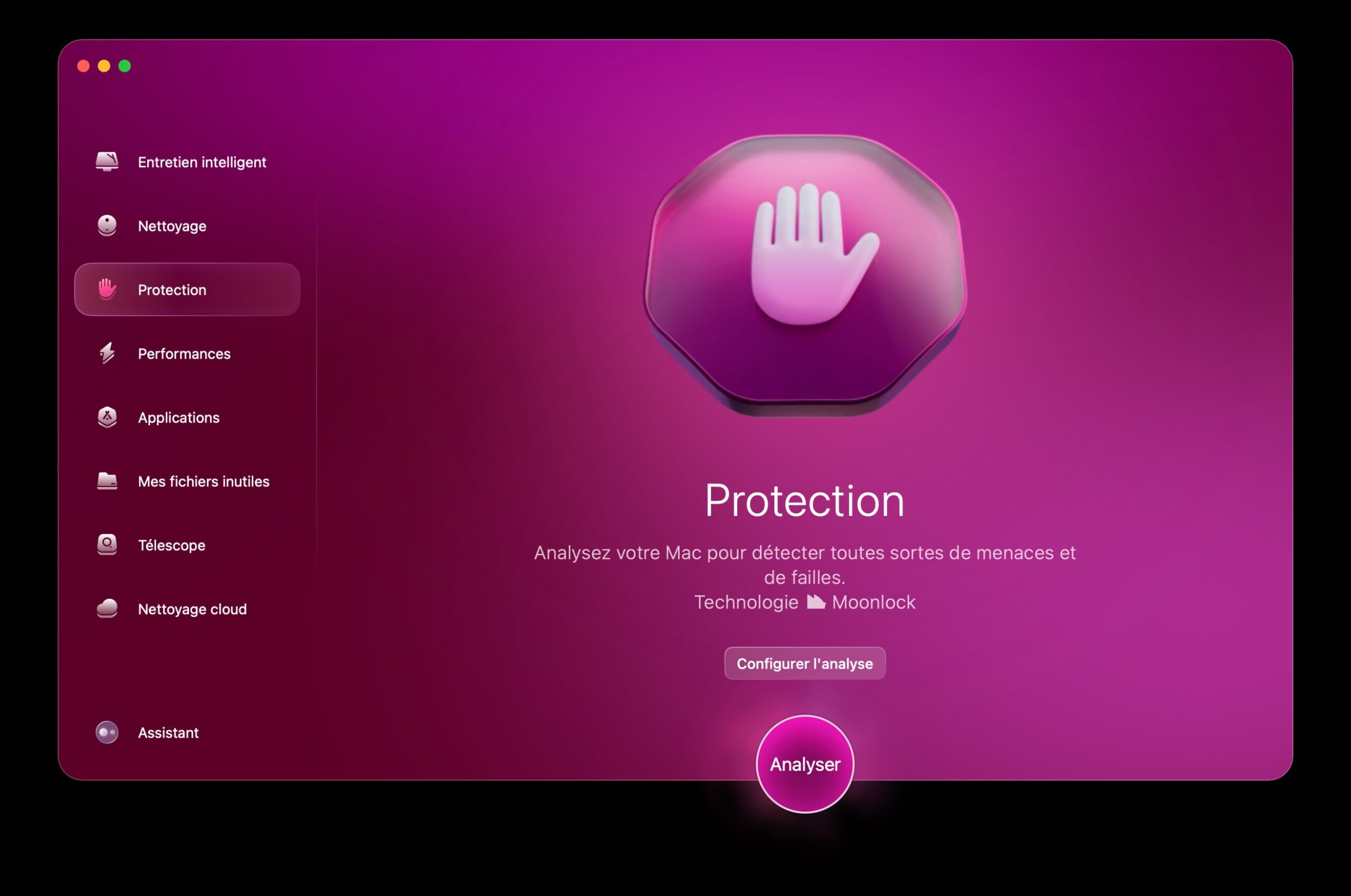Click the large hand shield illustration
The width and height of the screenshot is (1351, 896).
(x=805, y=275)
